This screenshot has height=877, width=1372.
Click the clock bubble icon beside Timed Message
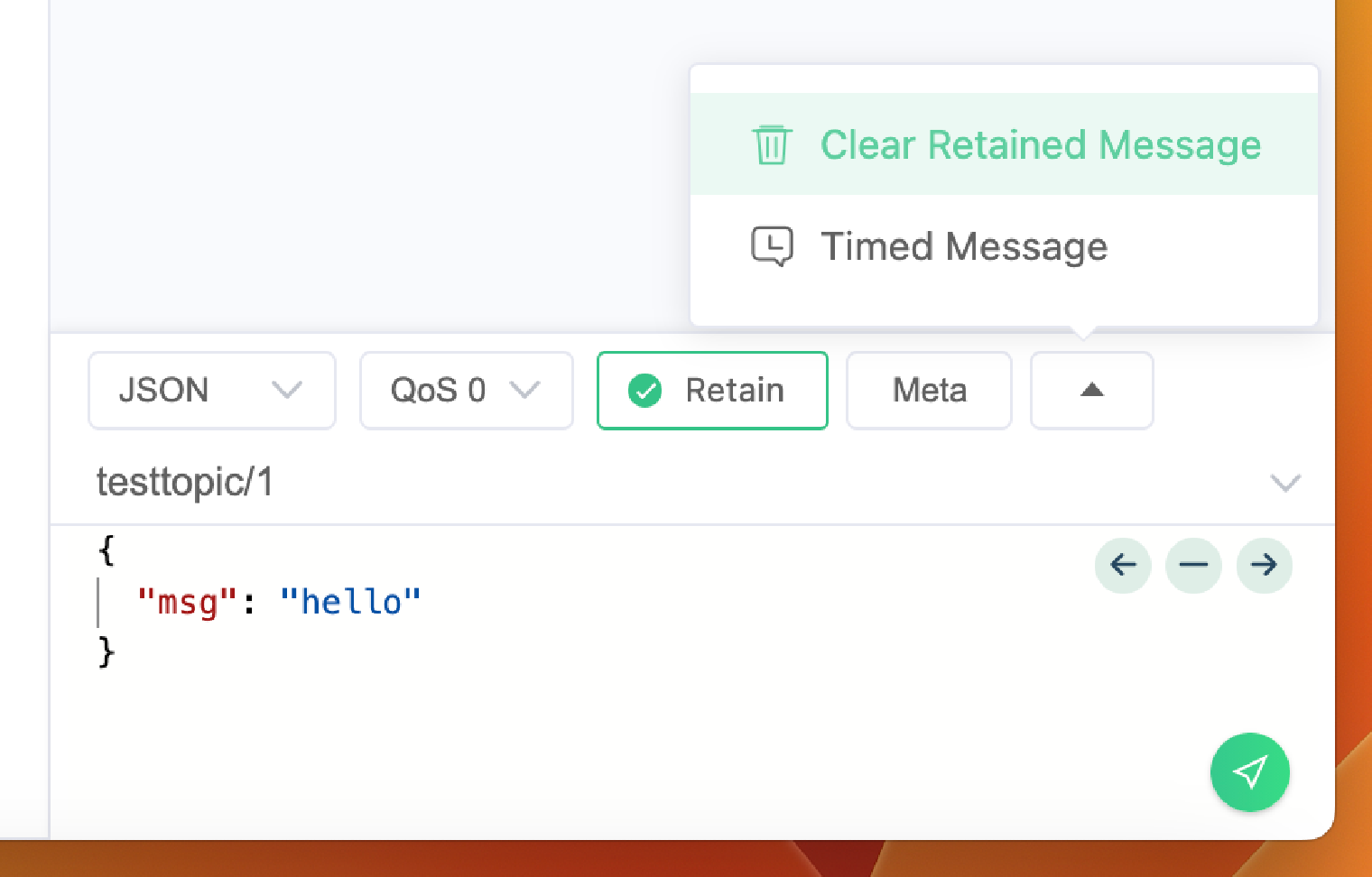(x=772, y=246)
